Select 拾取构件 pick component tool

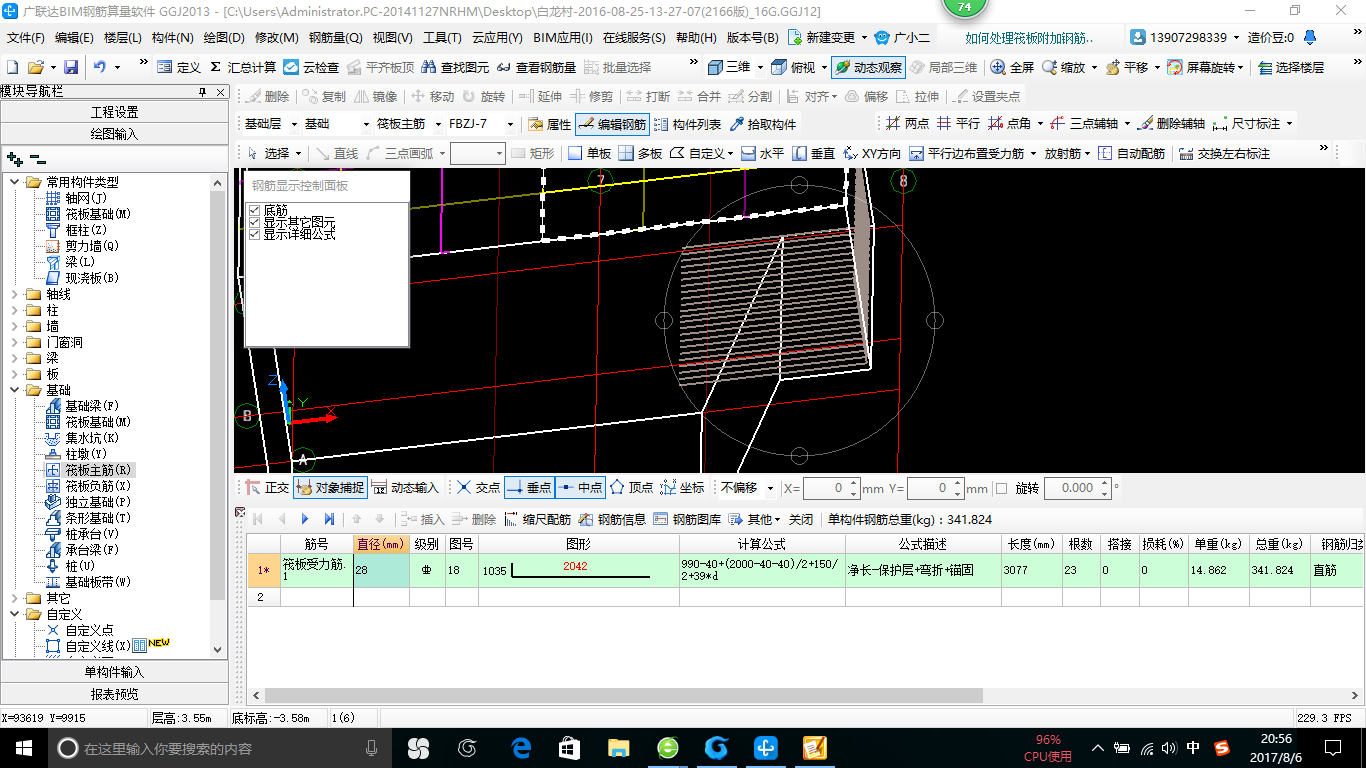(x=763, y=124)
